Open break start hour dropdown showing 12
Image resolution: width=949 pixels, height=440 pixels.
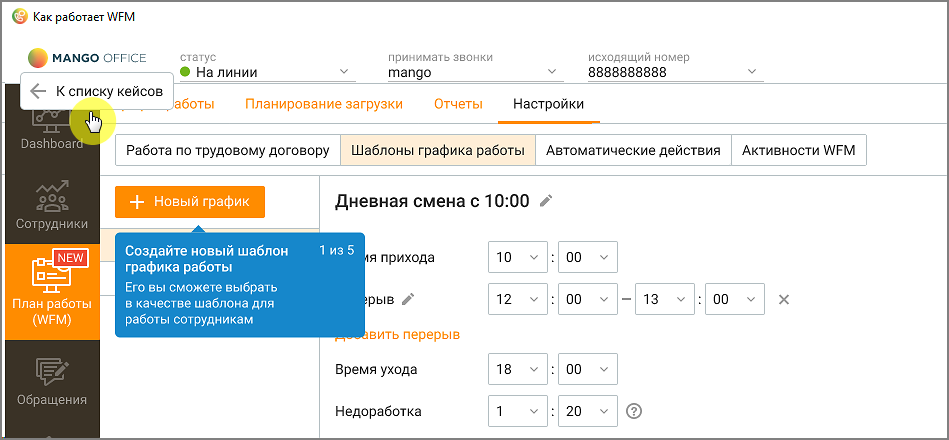click(517, 300)
